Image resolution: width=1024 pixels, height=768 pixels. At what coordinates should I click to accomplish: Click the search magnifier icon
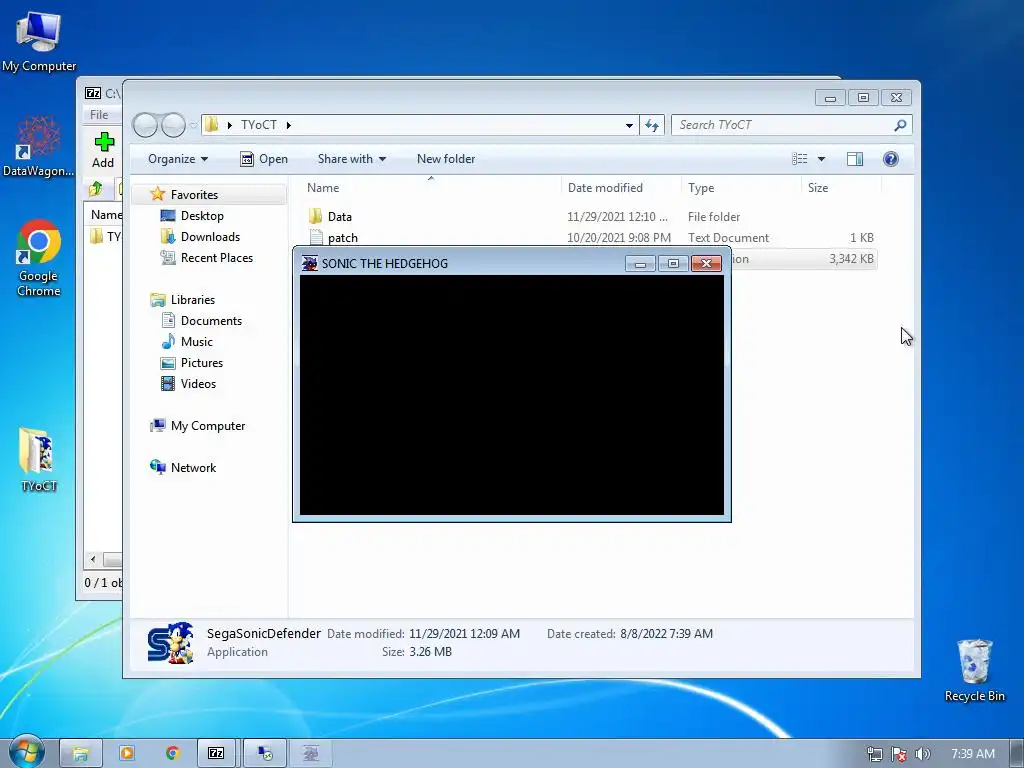901,125
